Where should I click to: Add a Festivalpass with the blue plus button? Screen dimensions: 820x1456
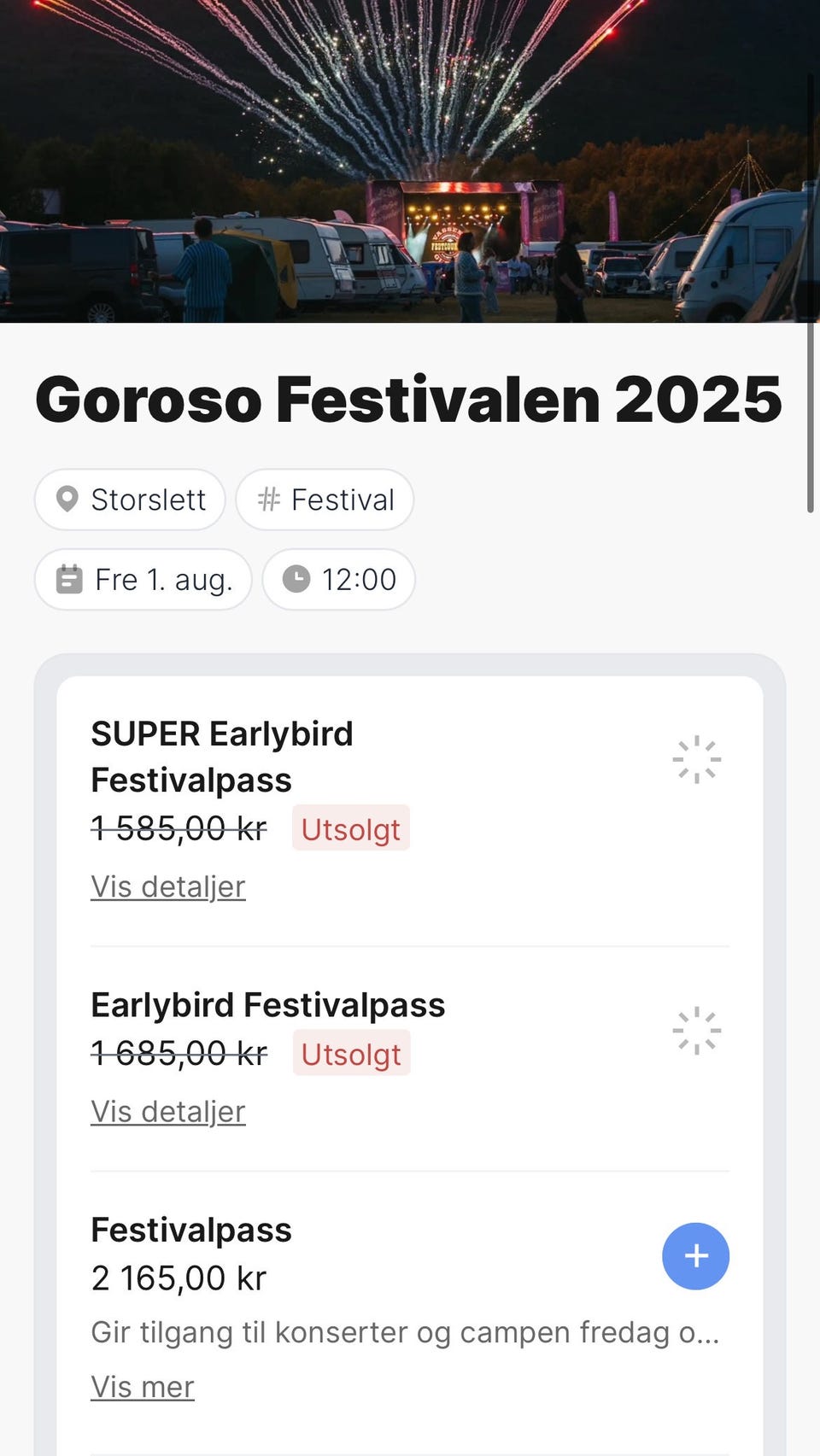695,1255
